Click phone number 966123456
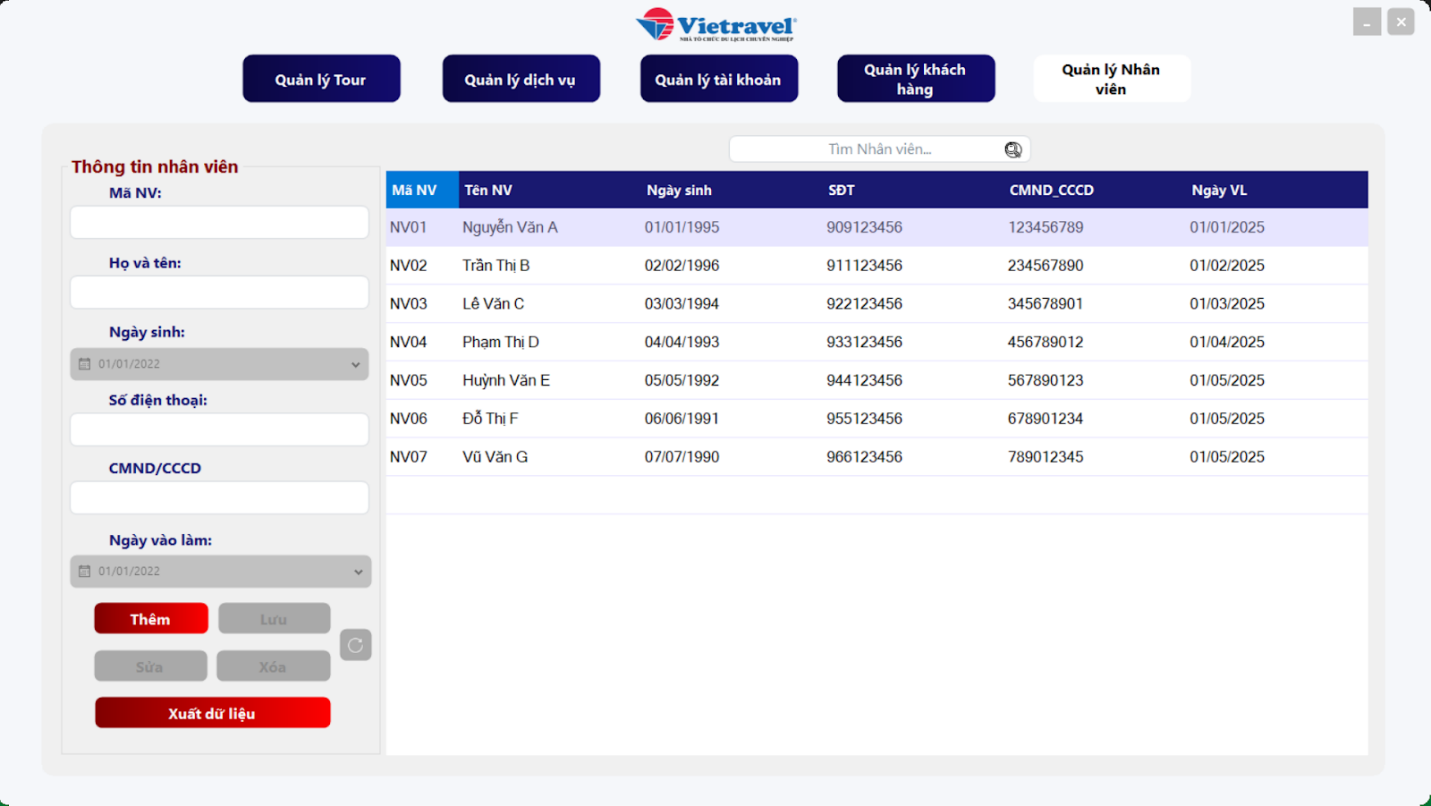Image resolution: width=1431 pixels, height=806 pixels. (x=864, y=457)
